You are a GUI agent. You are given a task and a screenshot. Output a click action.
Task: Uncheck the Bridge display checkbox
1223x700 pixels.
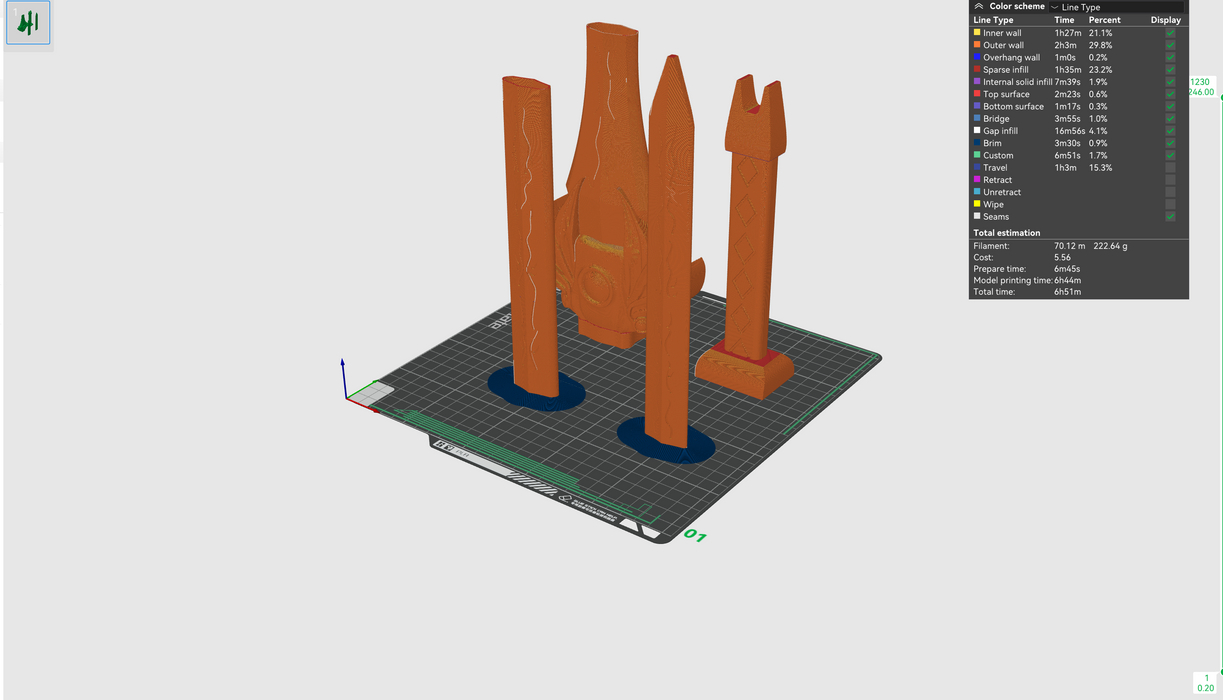[1170, 119]
